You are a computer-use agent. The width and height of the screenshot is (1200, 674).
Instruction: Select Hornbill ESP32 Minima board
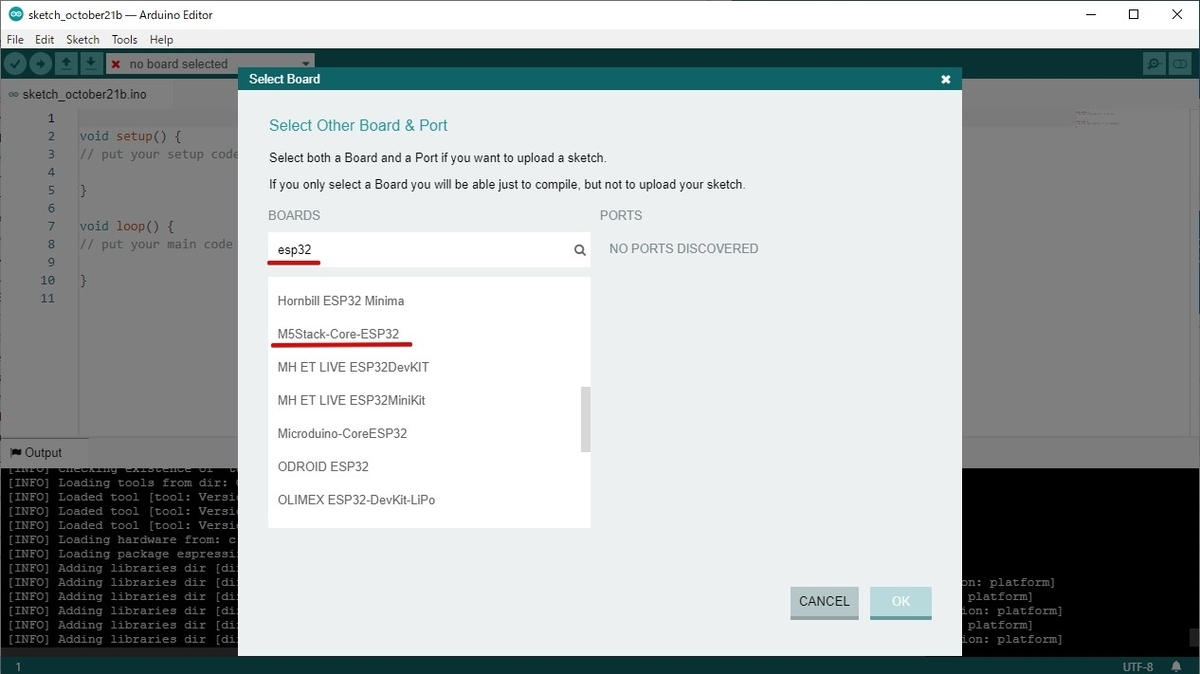[429, 301]
